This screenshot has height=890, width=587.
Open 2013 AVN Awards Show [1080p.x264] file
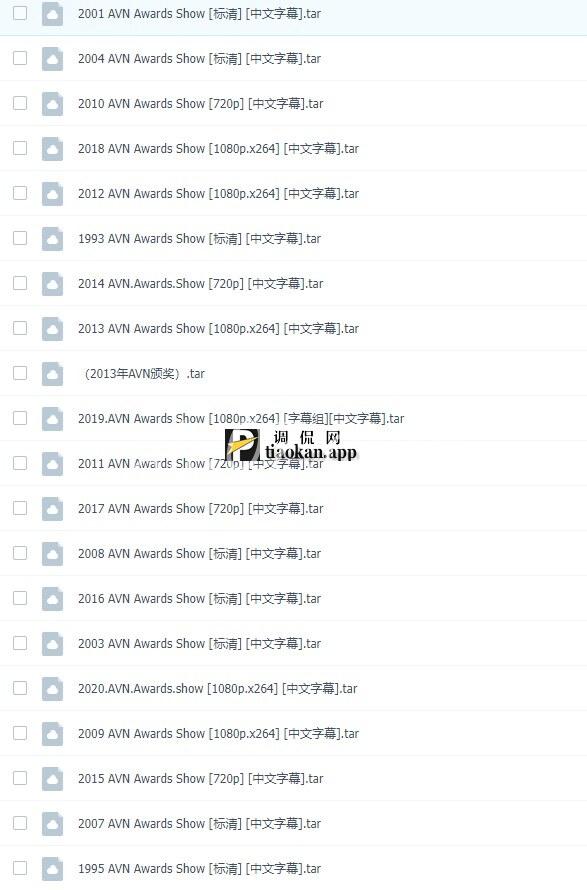pyautogui.click(x=219, y=329)
